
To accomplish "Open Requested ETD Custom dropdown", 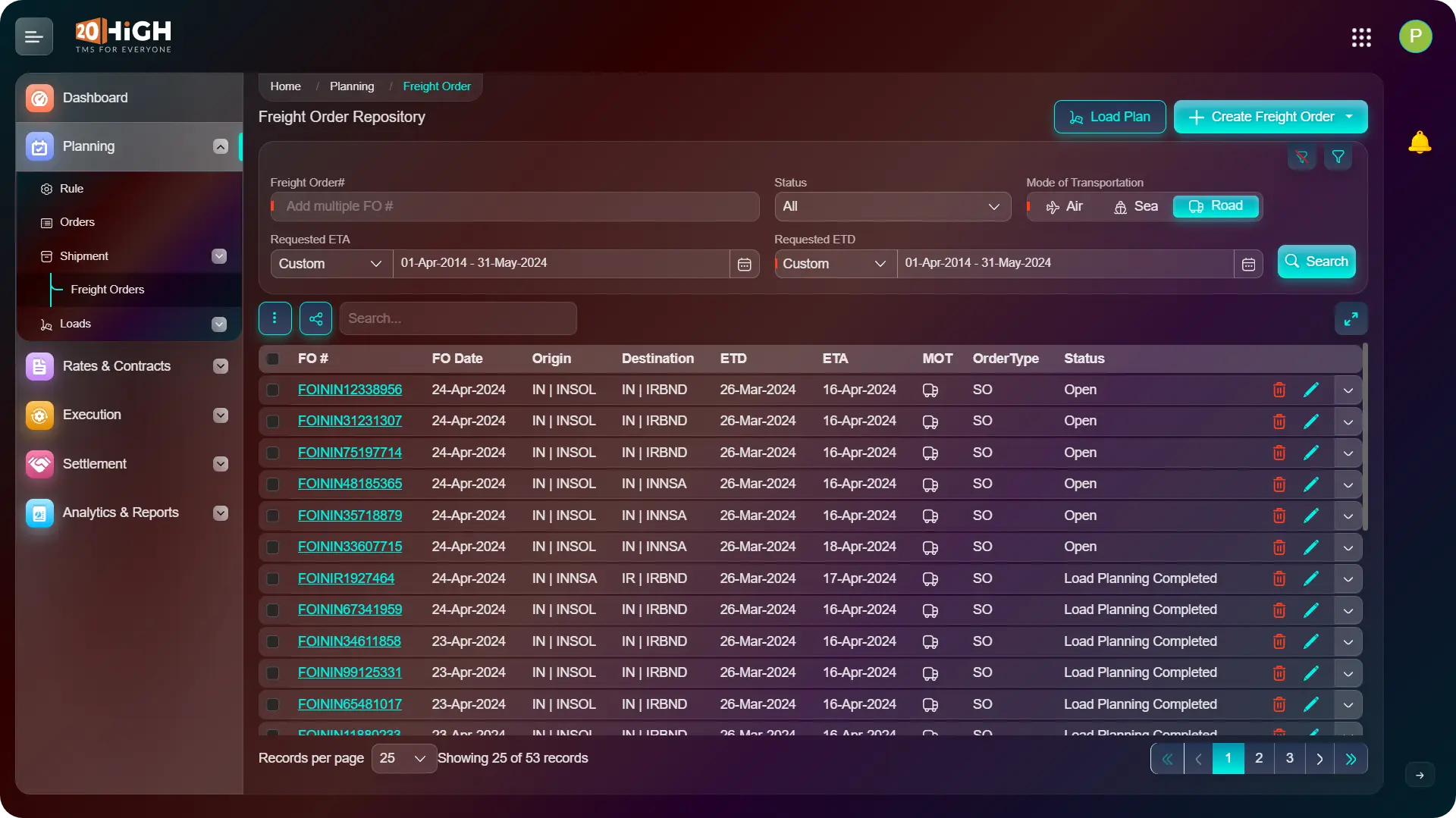I will point(836,264).
